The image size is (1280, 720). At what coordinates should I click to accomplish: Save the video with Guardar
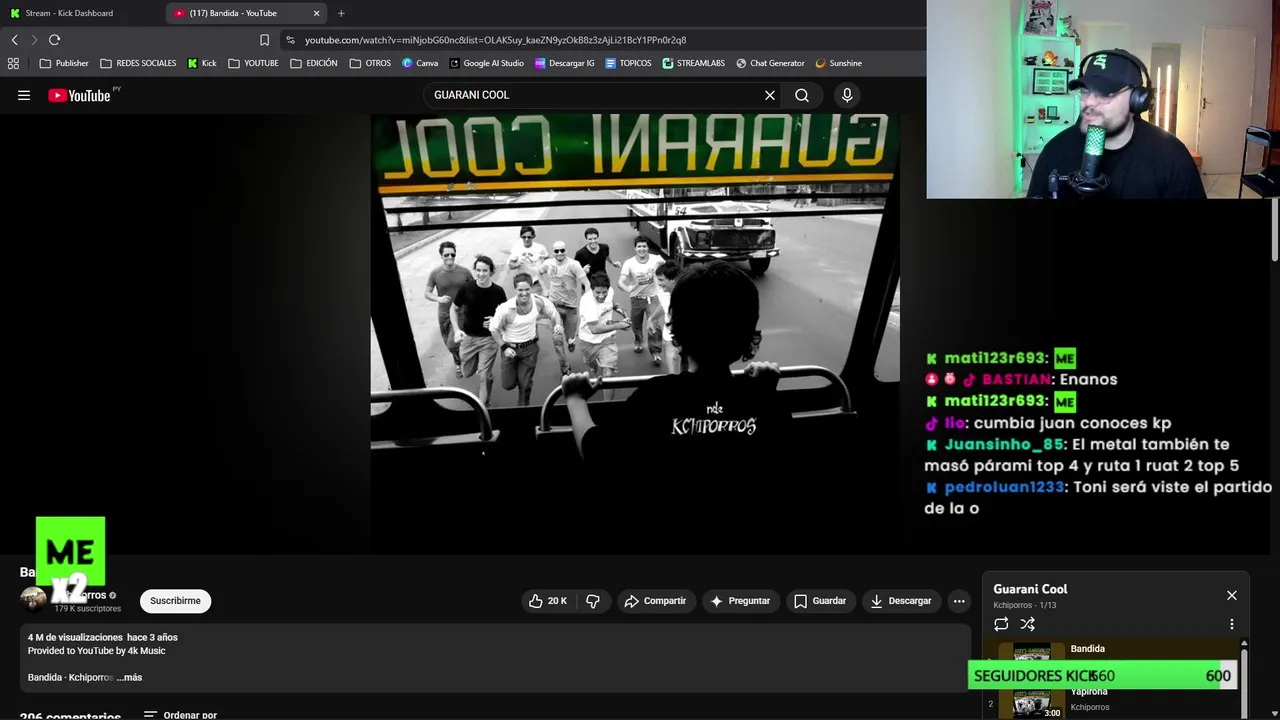pyautogui.click(x=820, y=601)
